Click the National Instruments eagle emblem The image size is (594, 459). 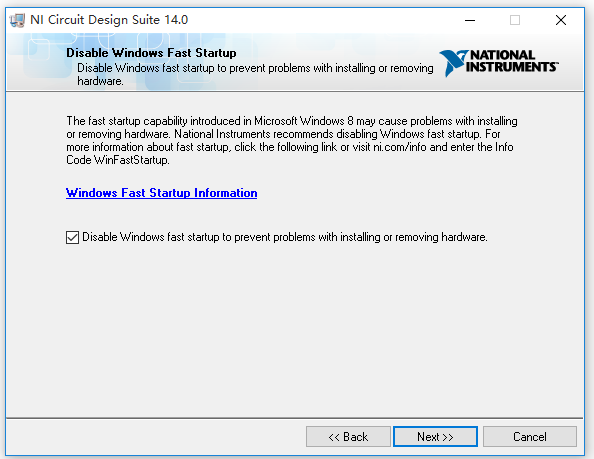tap(453, 62)
